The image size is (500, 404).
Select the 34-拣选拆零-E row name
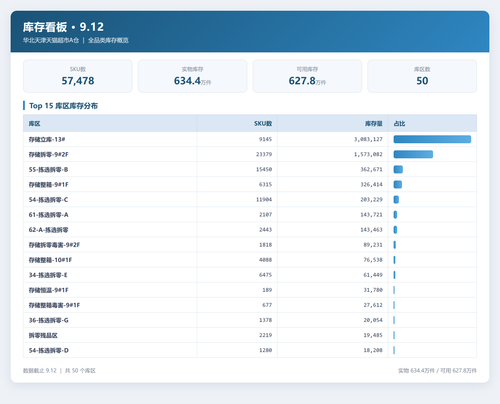coord(48,275)
